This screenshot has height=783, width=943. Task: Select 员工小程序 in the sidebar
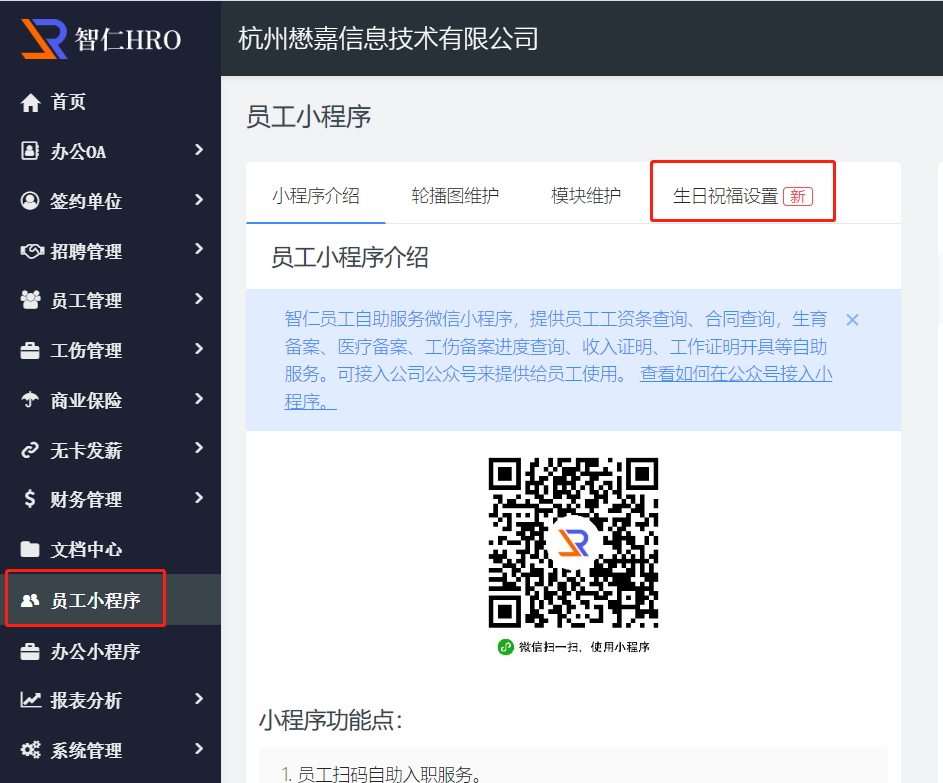pyautogui.click(x=111, y=600)
